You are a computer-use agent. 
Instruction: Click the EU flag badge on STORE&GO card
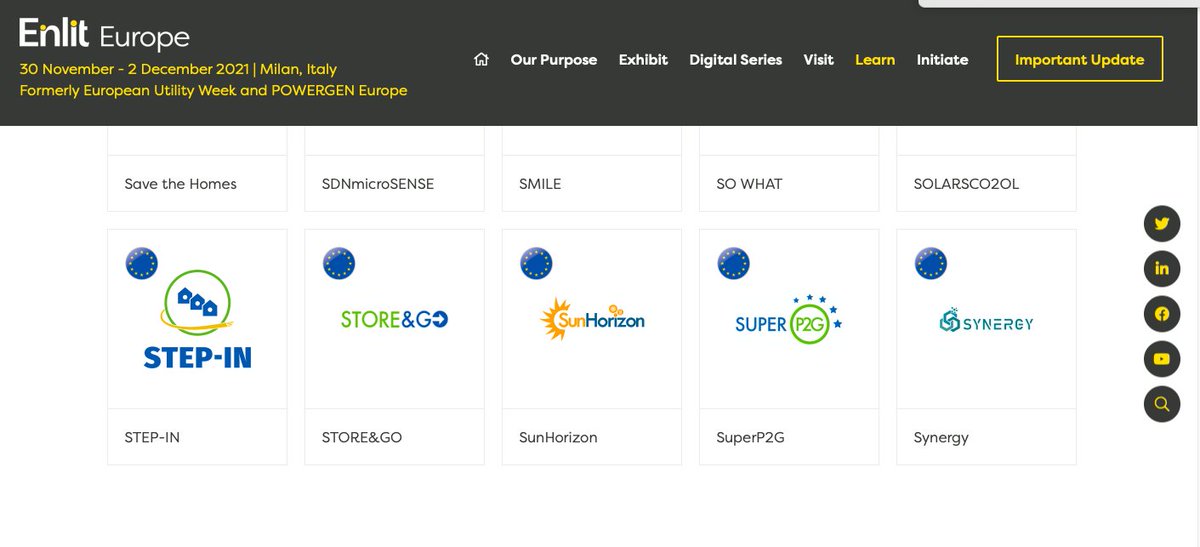pyautogui.click(x=339, y=263)
